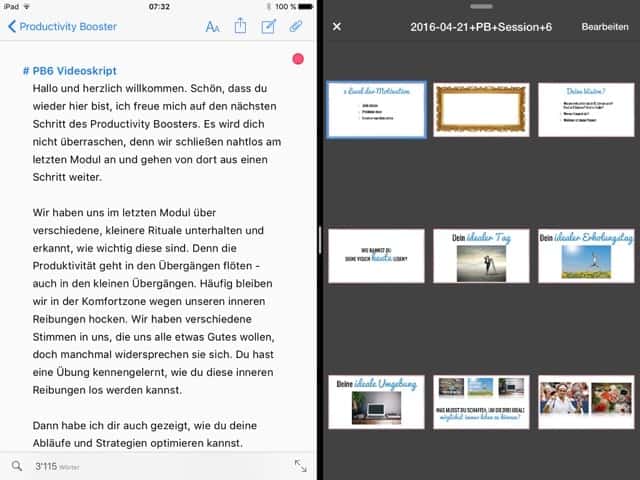
Task: Toggle full screen with the arrows icon
Action: click(x=300, y=466)
